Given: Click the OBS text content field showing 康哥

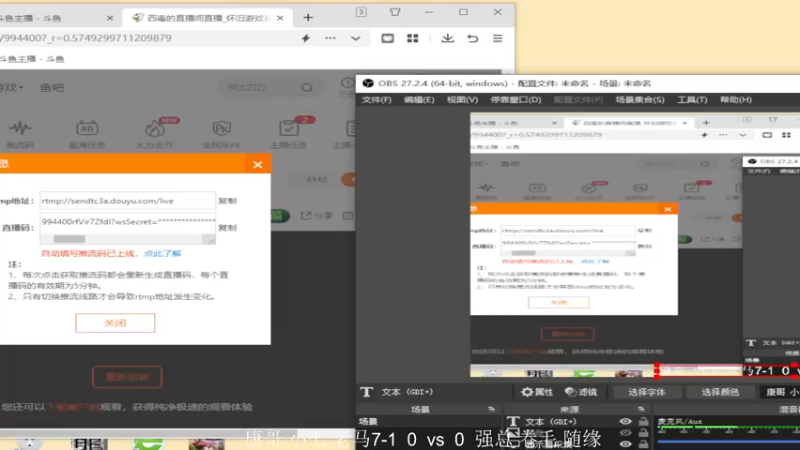Looking at the screenshot, I should coord(781,392).
